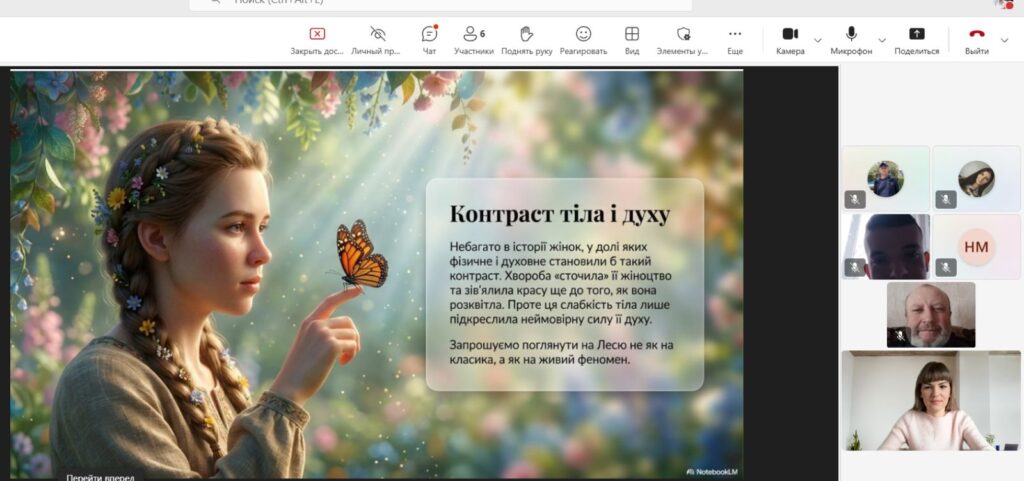Show the participants list (Участники)
The width and height of the screenshot is (1024, 481).
tap(473, 35)
